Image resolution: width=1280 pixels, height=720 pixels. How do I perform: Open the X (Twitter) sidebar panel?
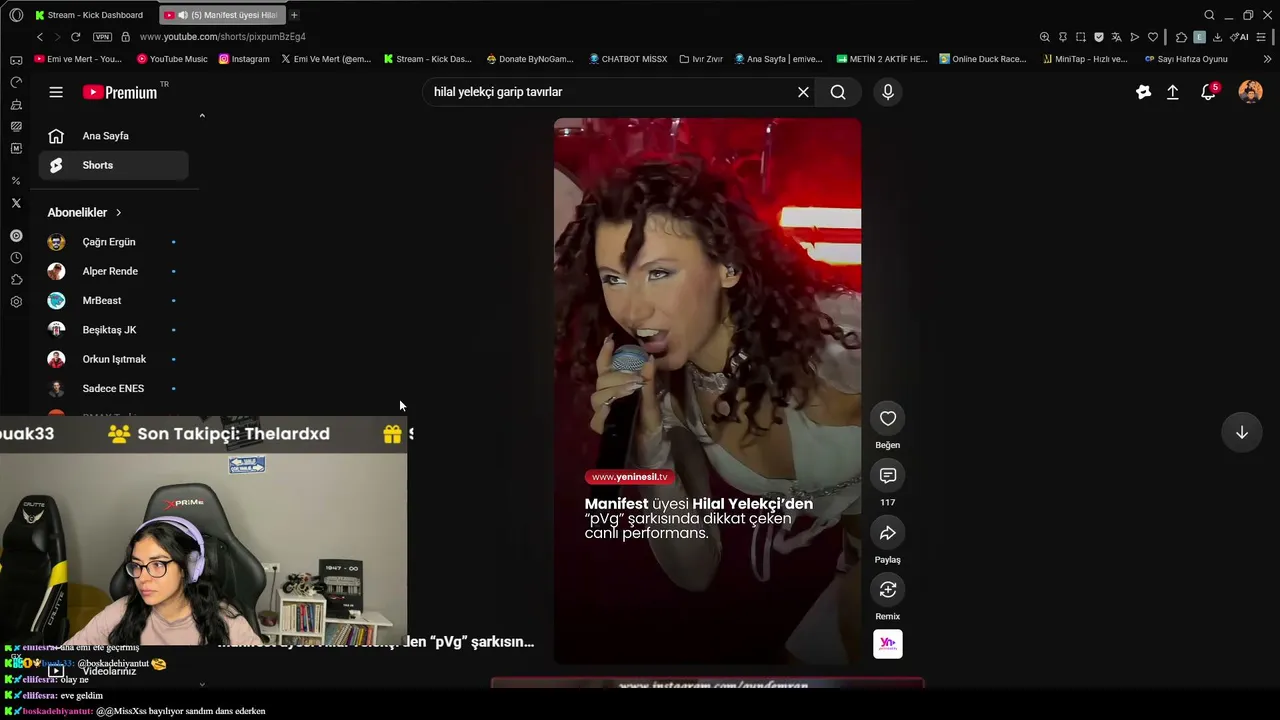pyautogui.click(x=16, y=203)
